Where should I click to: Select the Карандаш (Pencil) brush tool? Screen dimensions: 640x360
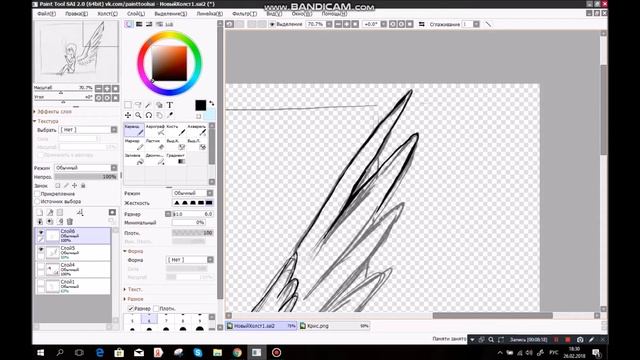[134, 130]
